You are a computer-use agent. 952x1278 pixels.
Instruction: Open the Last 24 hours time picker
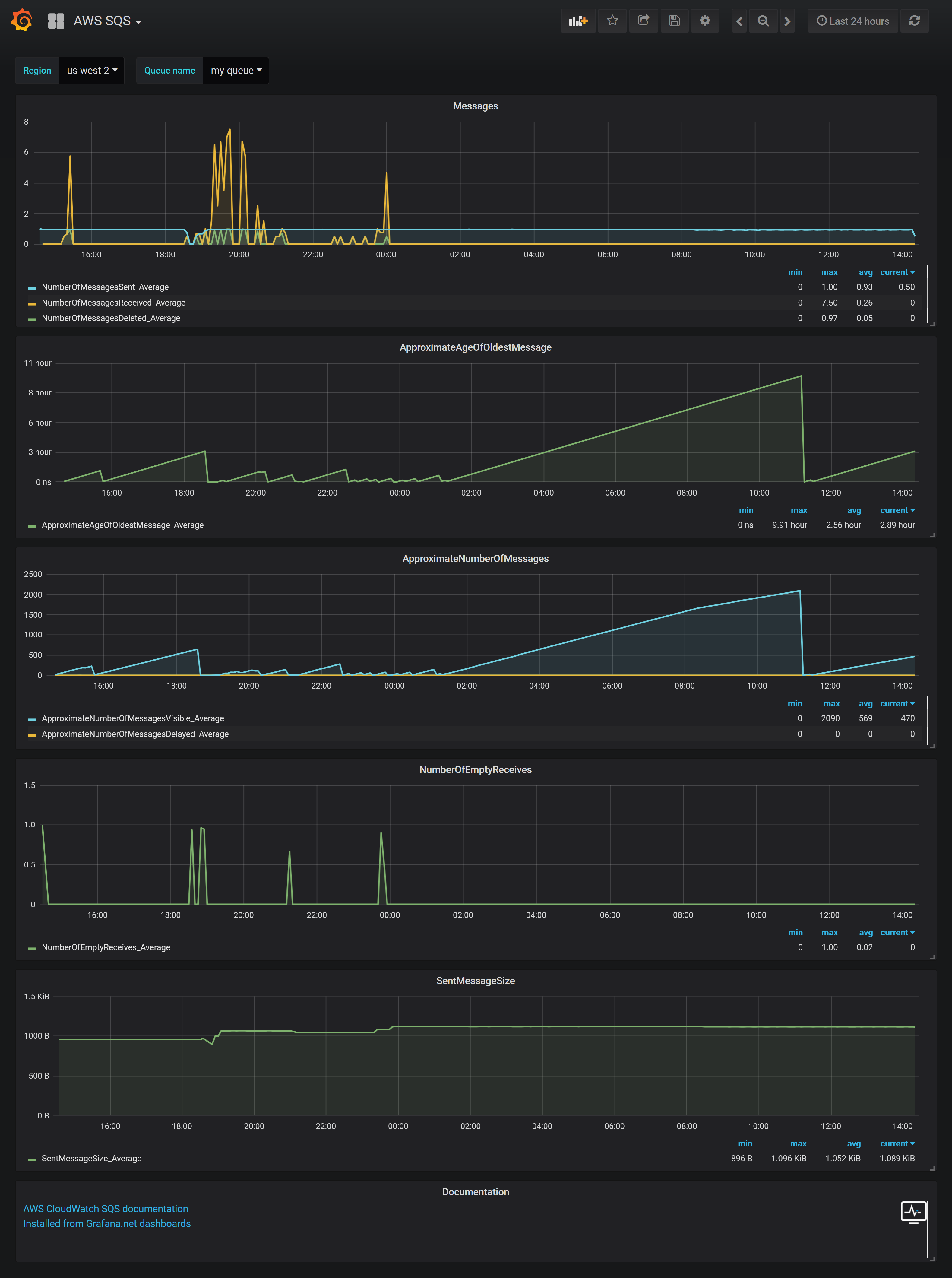pos(853,21)
